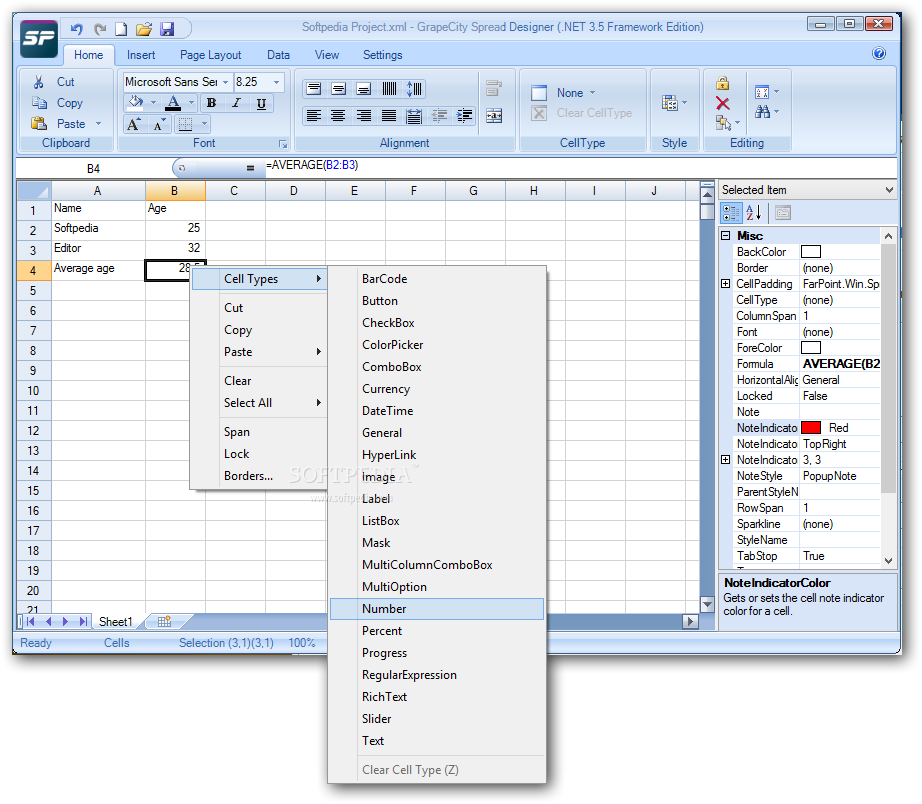Screen dimensions: 922x804
Task: Increase font size with the grow font icon
Action: [x=134, y=124]
